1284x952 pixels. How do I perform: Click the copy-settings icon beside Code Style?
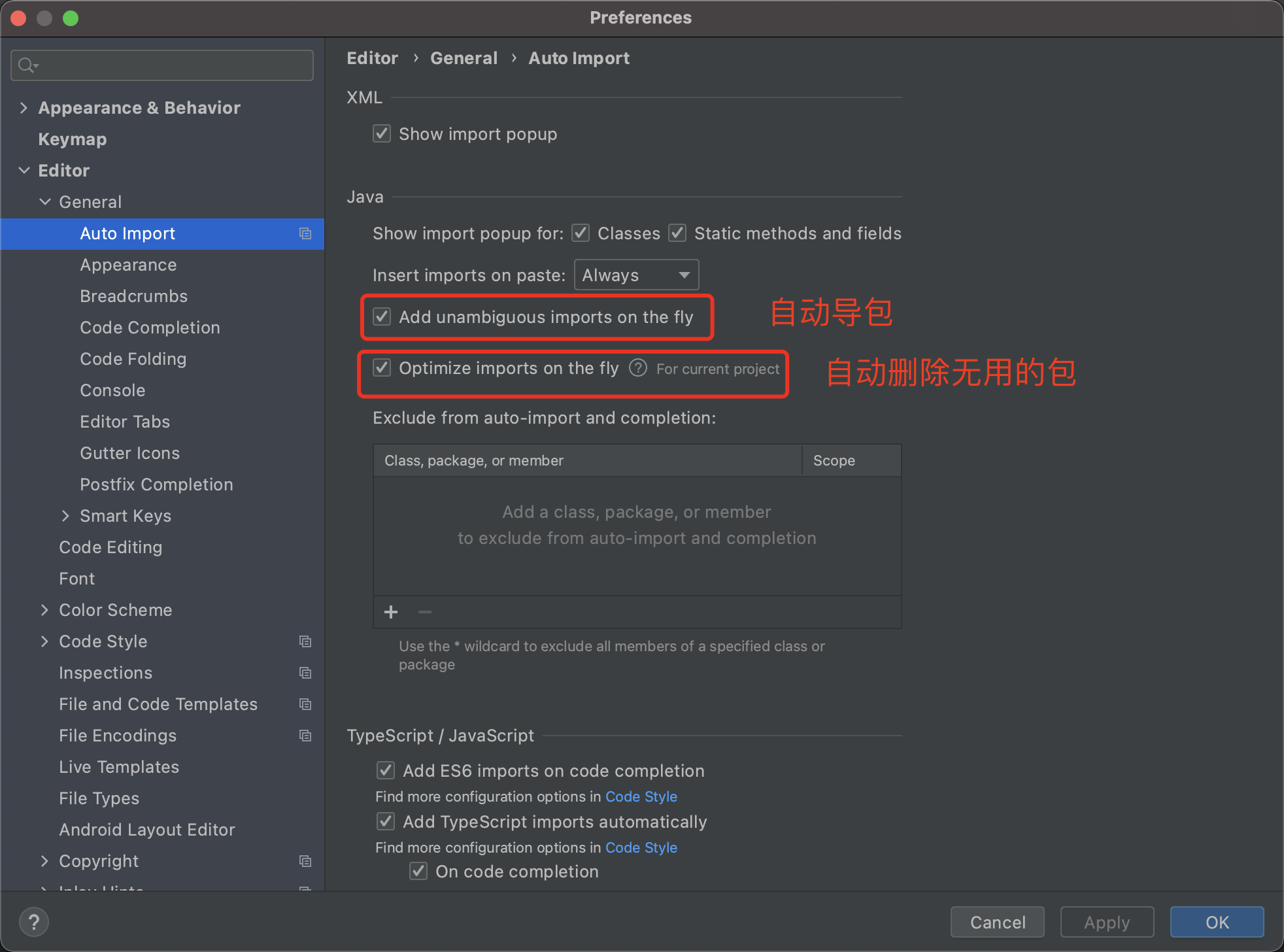(x=305, y=641)
